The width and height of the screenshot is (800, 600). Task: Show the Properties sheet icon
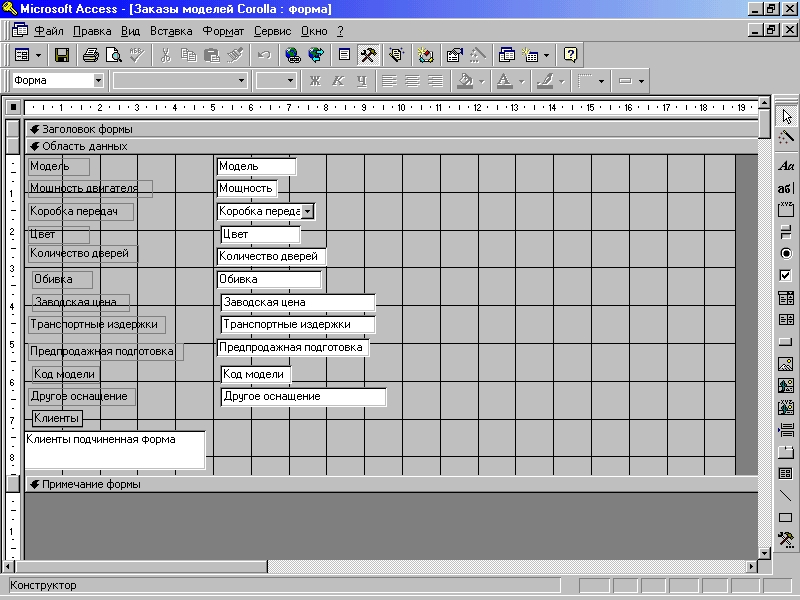pyautogui.click(x=454, y=55)
